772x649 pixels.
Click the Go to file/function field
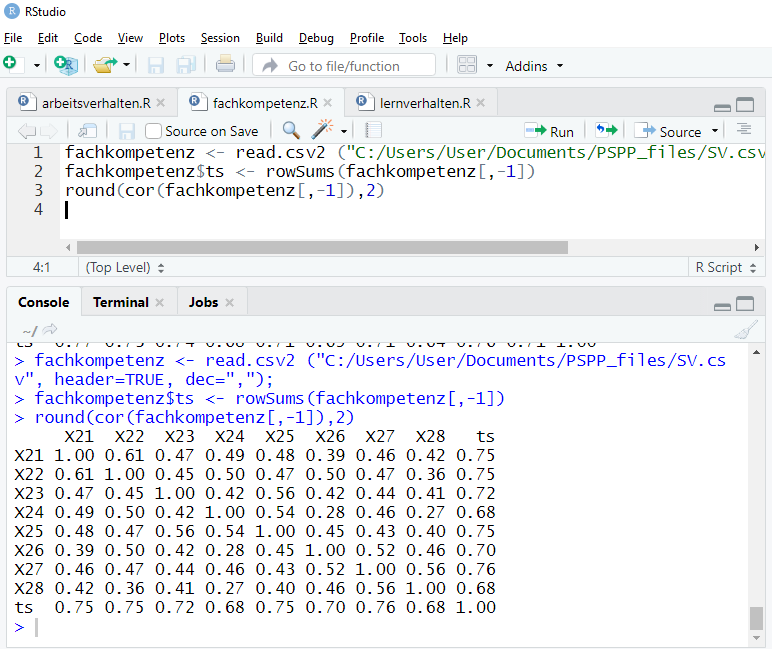coord(344,66)
